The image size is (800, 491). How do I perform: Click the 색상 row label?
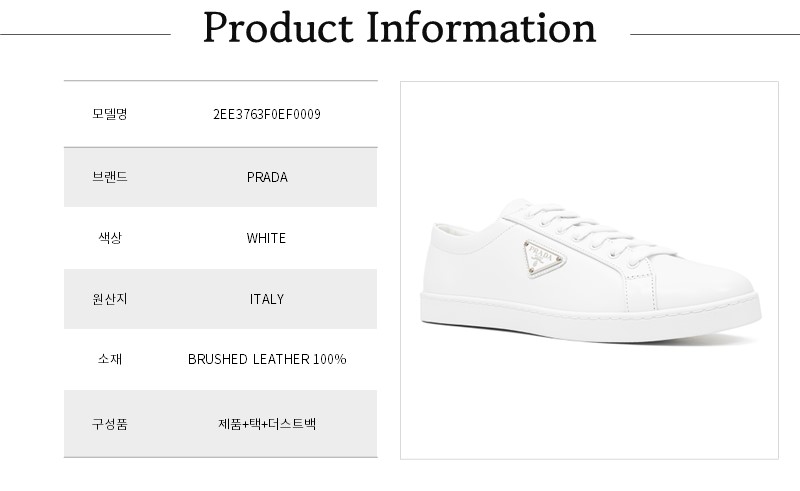click(x=109, y=238)
